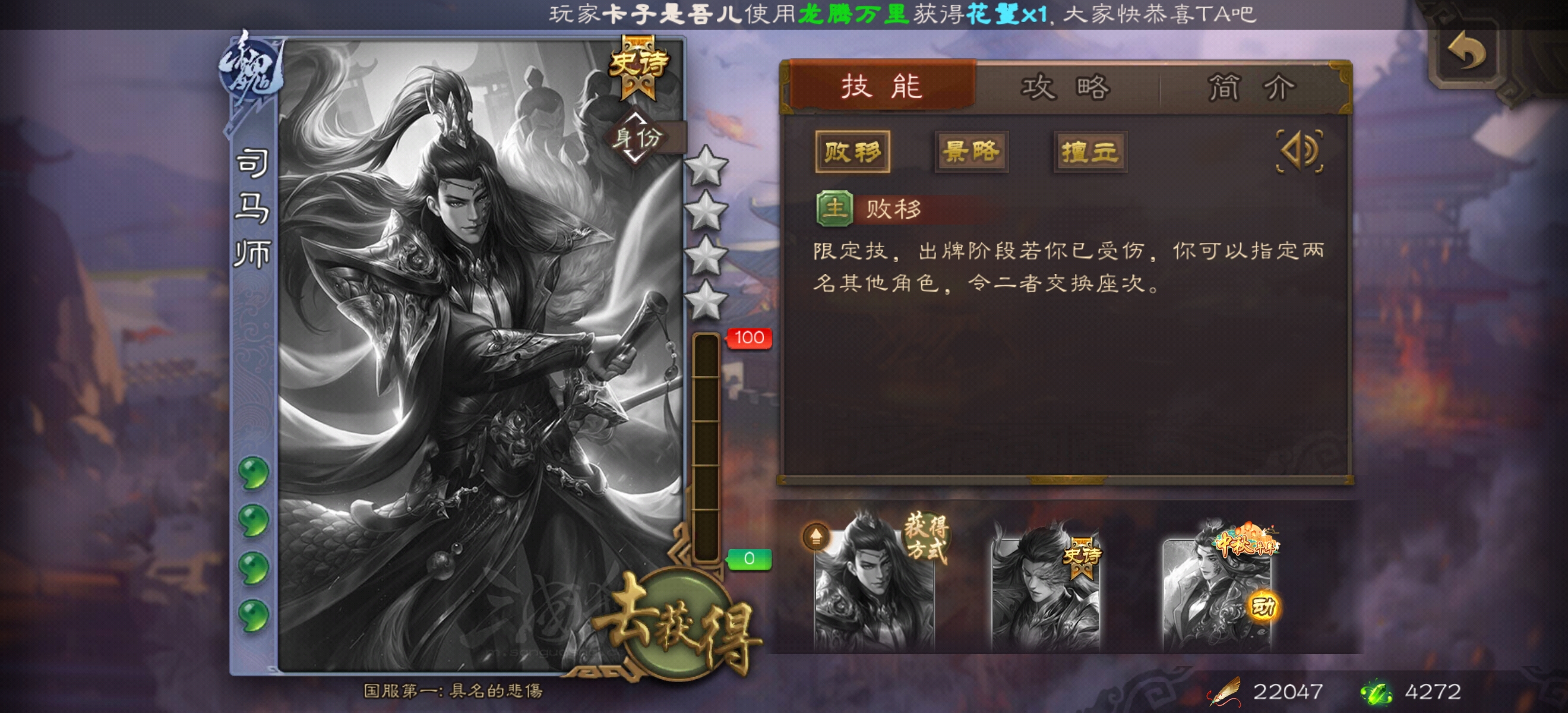Viewport: 1568px width, 713px height.
Task: Switch to the 简介 tab
Action: [x=1251, y=88]
